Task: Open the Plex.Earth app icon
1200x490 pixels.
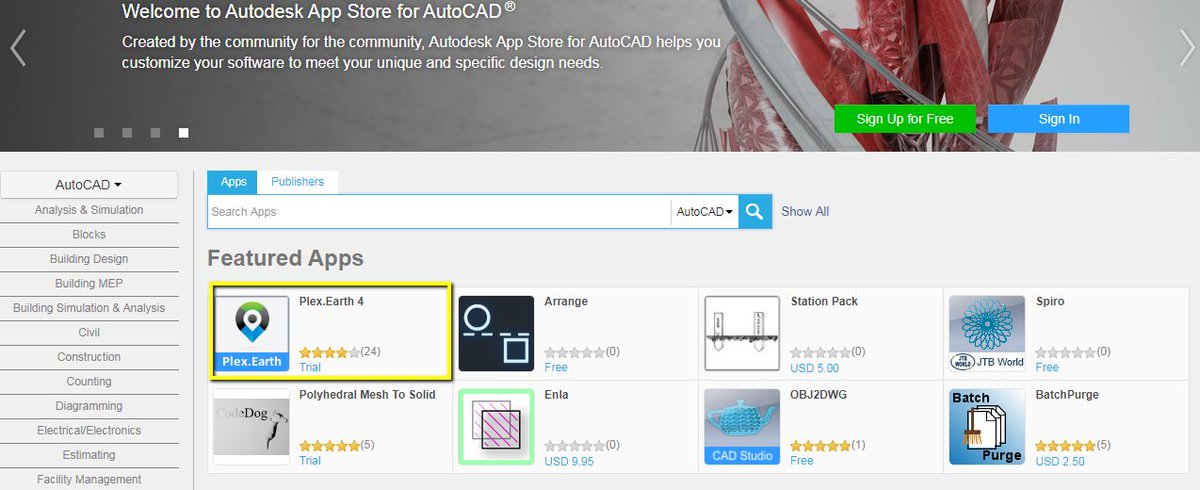Action: pos(252,334)
